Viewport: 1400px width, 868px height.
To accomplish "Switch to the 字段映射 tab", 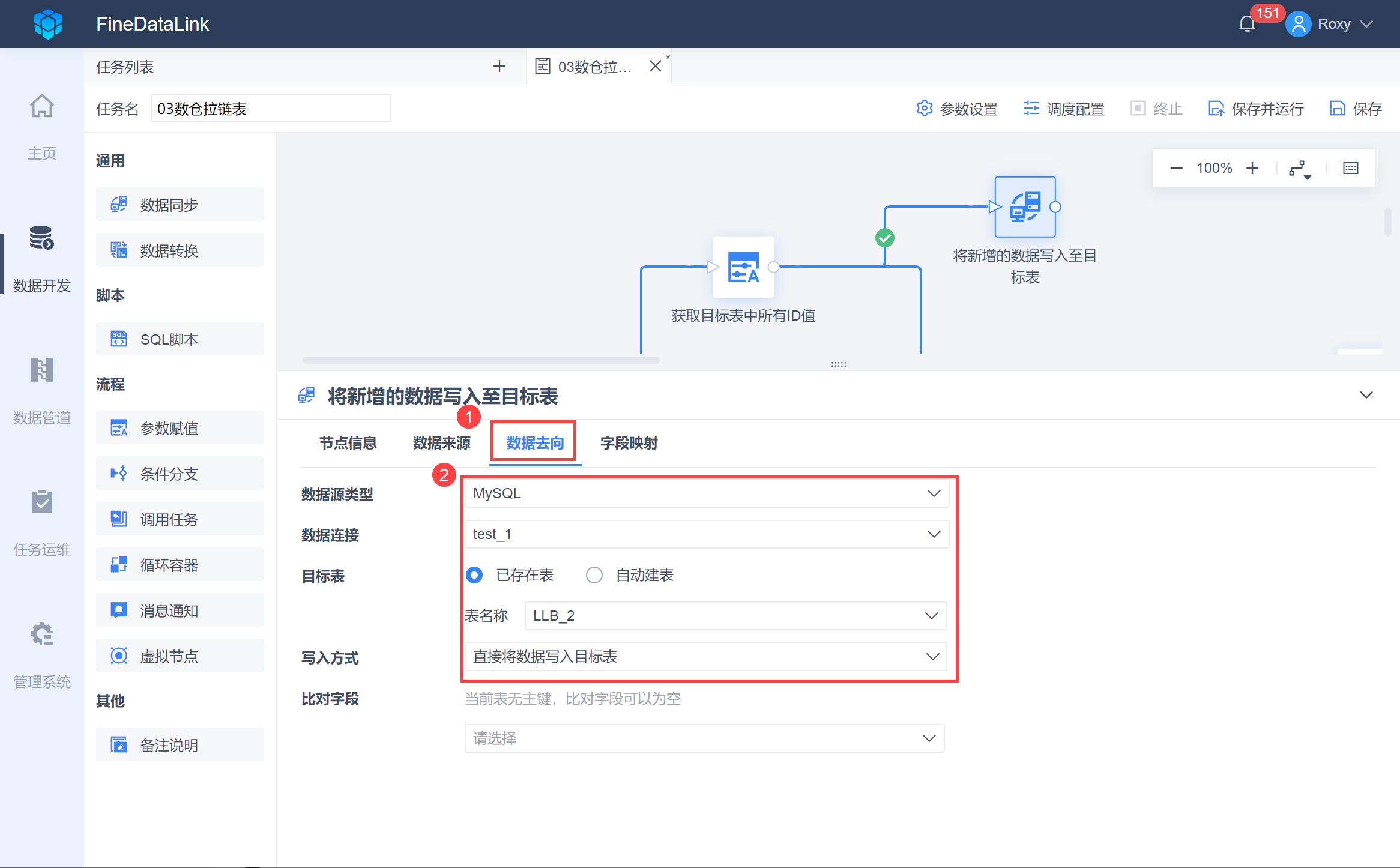I will (x=629, y=443).
